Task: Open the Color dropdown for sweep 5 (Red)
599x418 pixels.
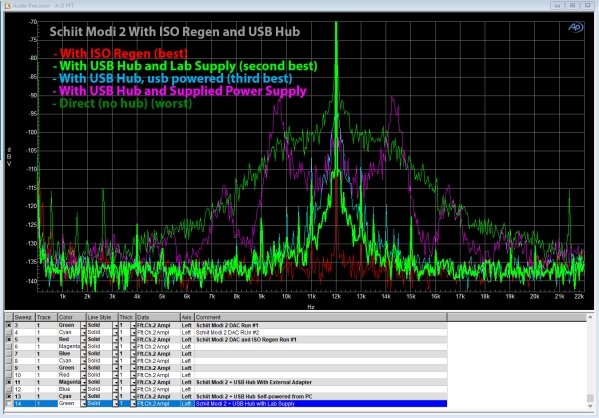Action: (x=83, y=339)
